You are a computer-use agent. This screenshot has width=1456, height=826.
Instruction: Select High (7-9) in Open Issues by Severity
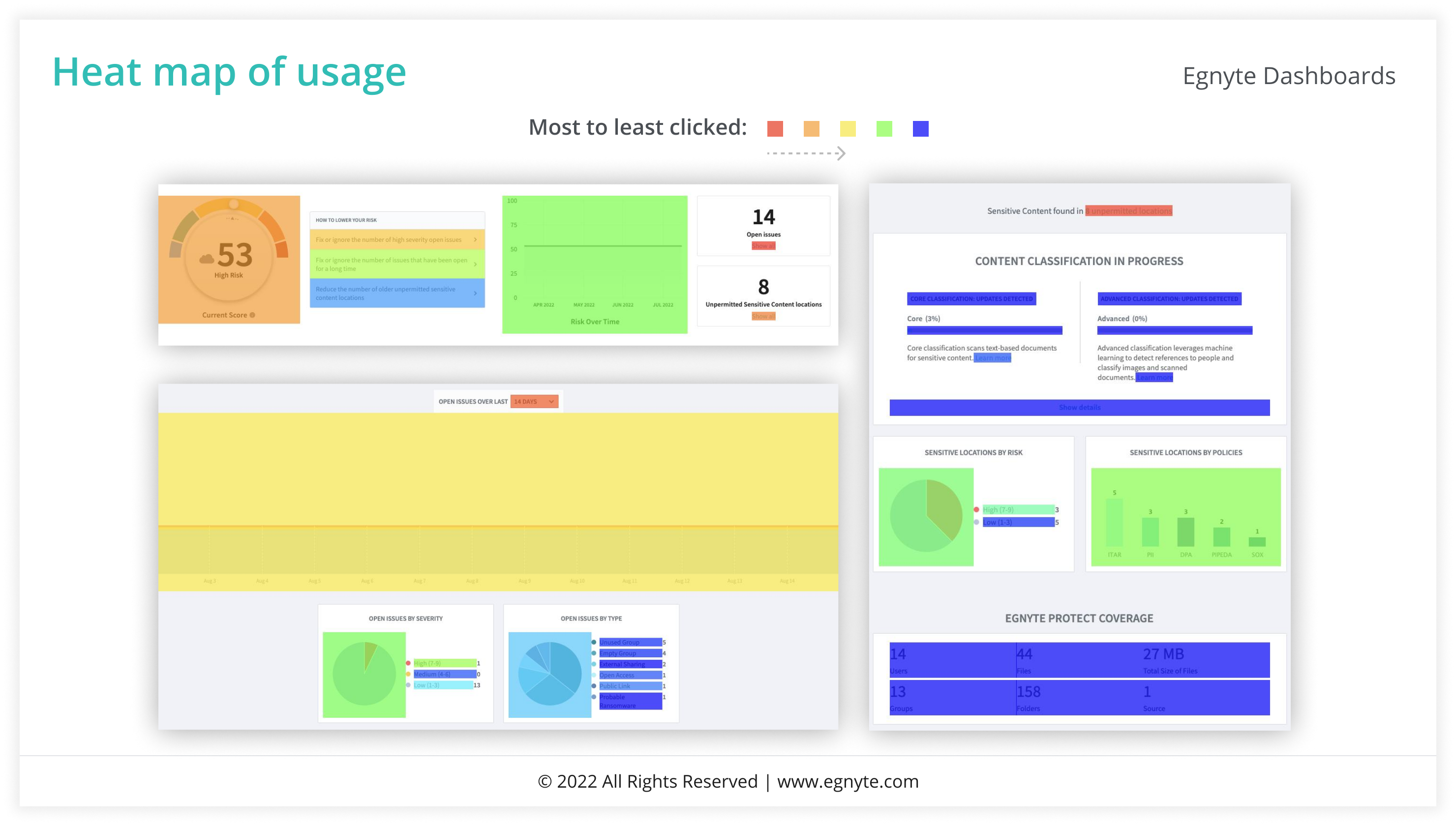click(x=444, y=663)
